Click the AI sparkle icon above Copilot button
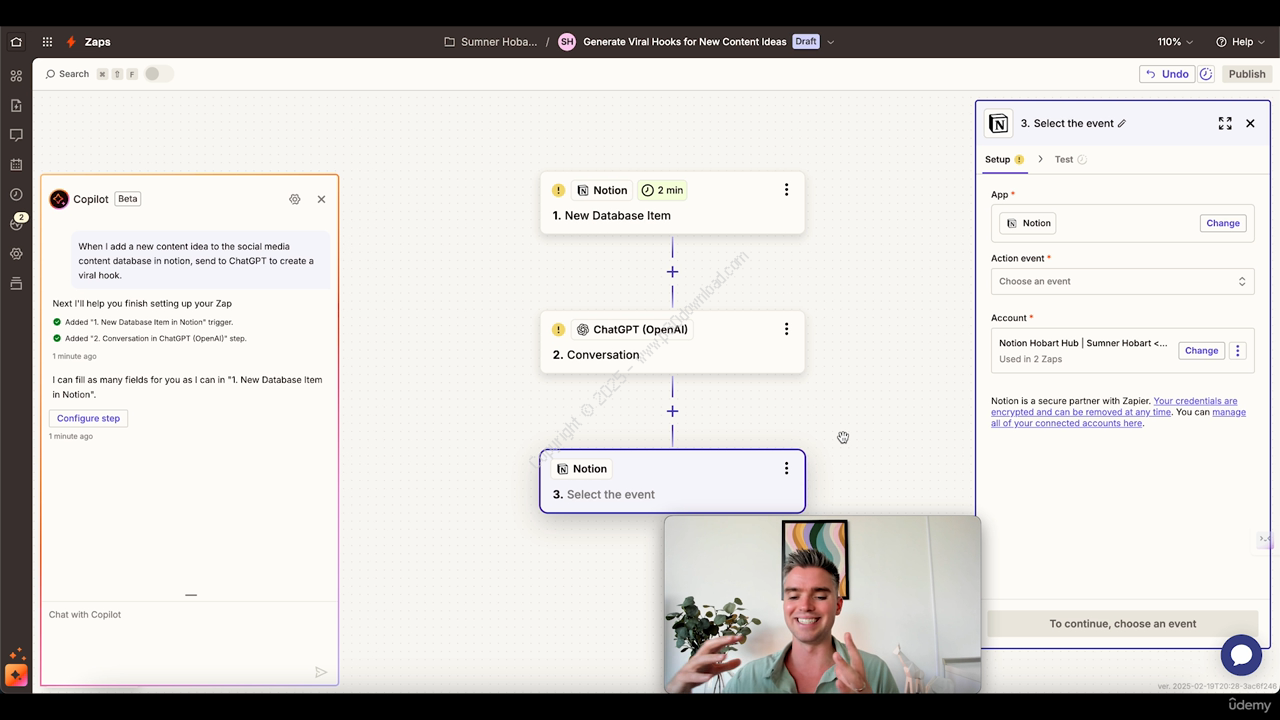The image size is (1280, 720). 16,654
